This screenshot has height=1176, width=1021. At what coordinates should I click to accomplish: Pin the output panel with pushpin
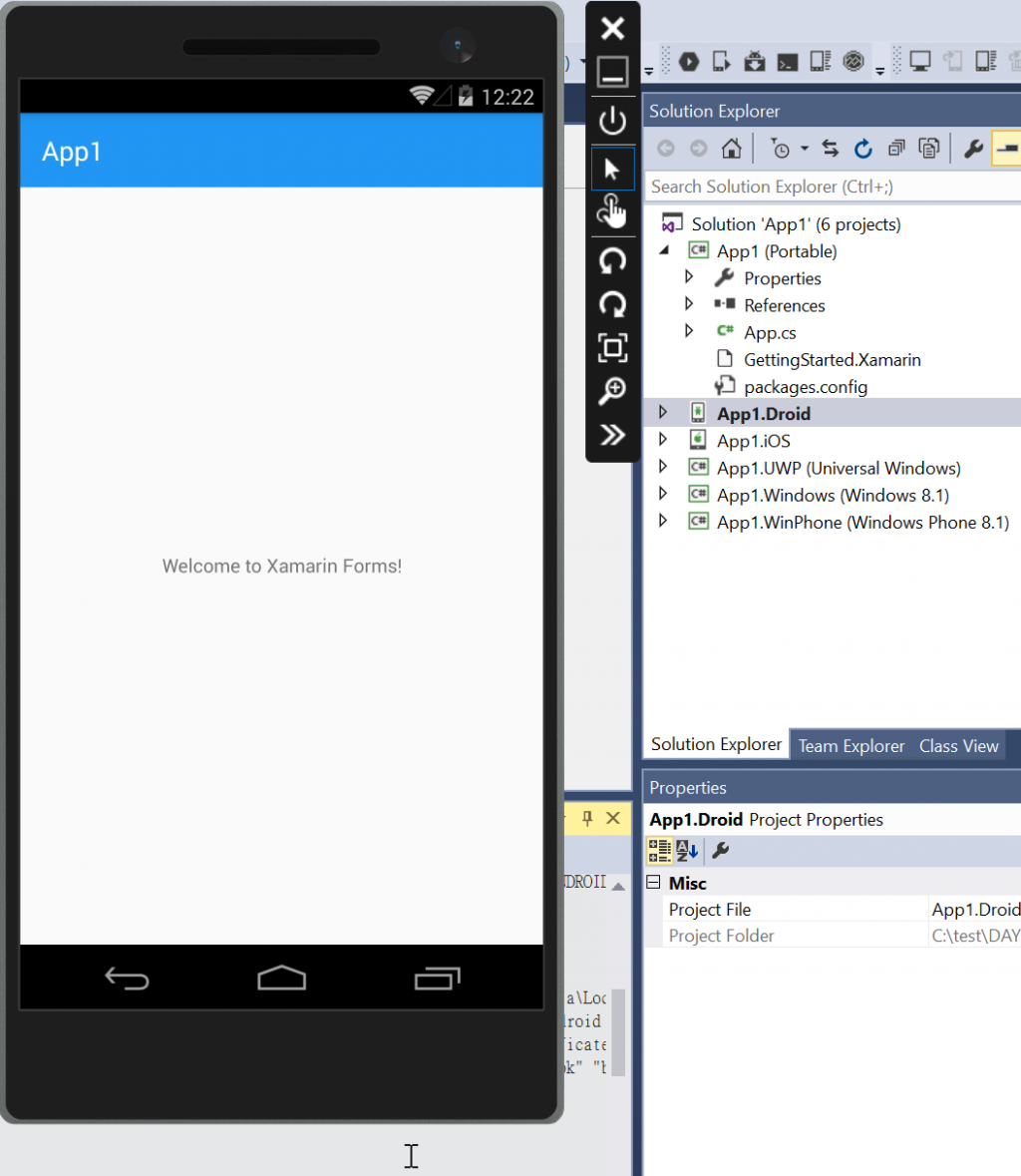pyautogui.click(x=587, y=818)
